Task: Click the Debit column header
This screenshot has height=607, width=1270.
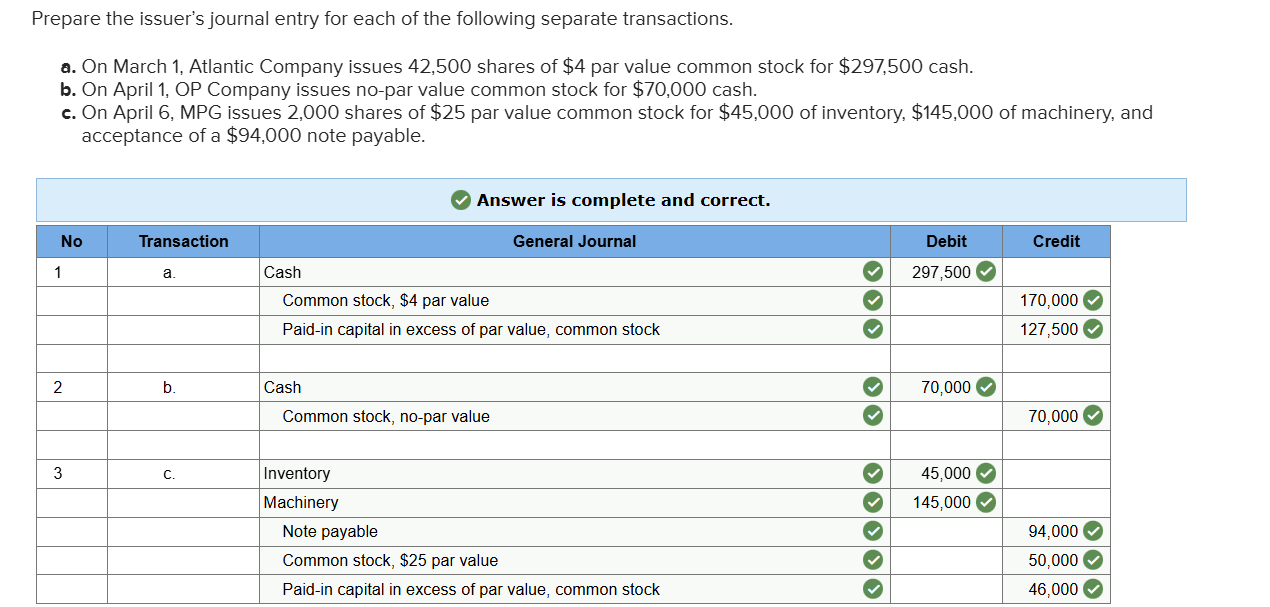Action: 946,241
